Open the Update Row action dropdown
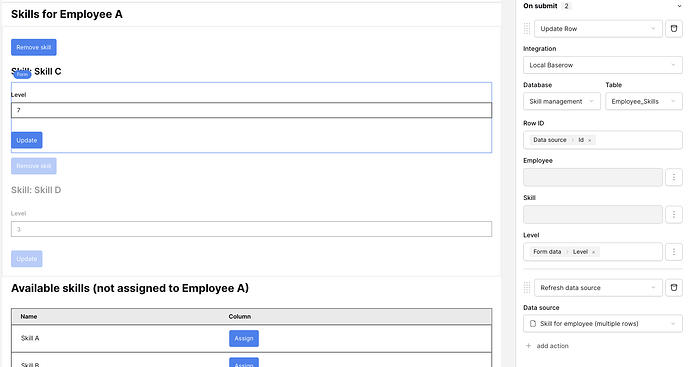690x367 pixels. click(x=598, y=29)
